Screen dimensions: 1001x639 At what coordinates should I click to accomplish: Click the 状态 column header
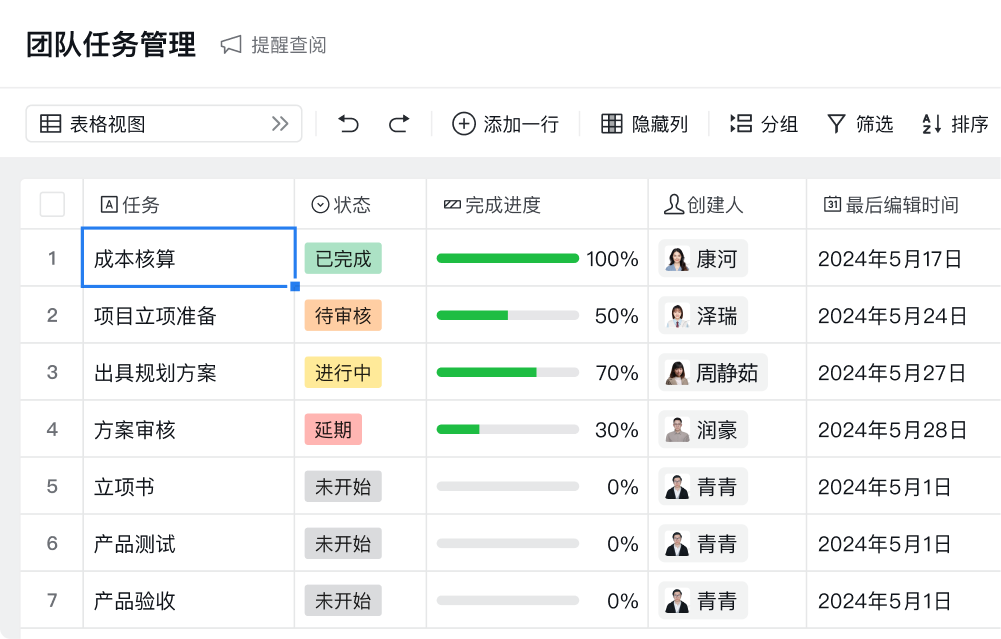click(x=360, y=204)
